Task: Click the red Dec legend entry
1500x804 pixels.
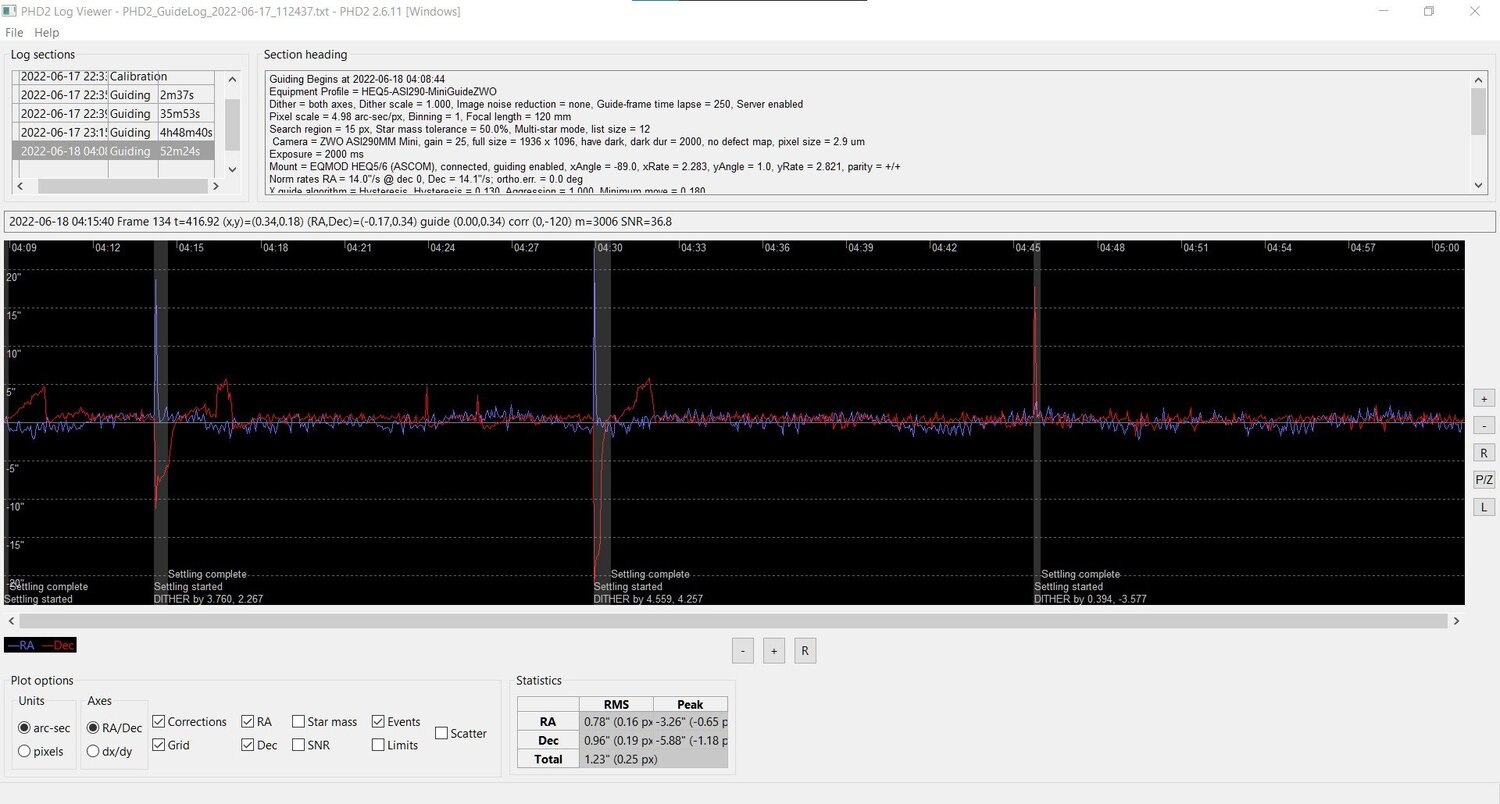Action: [58, 645]
